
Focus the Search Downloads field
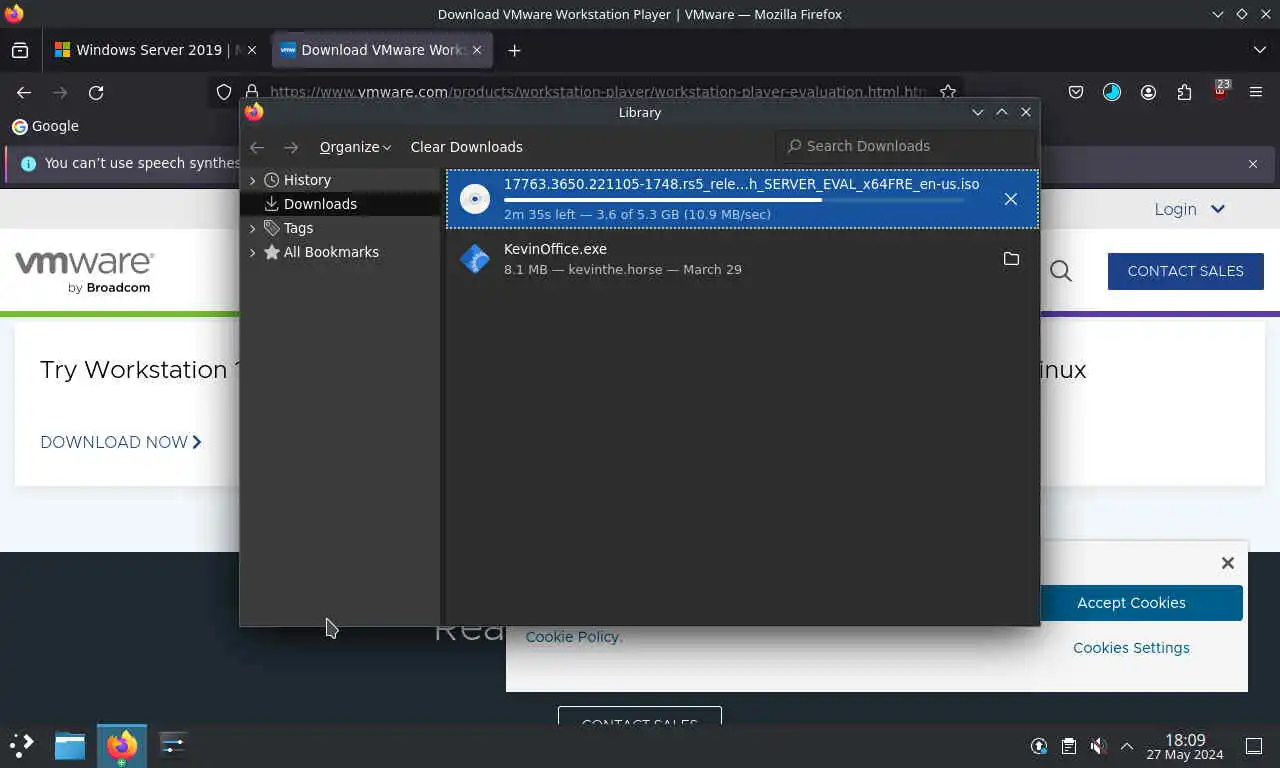point(905,146)
